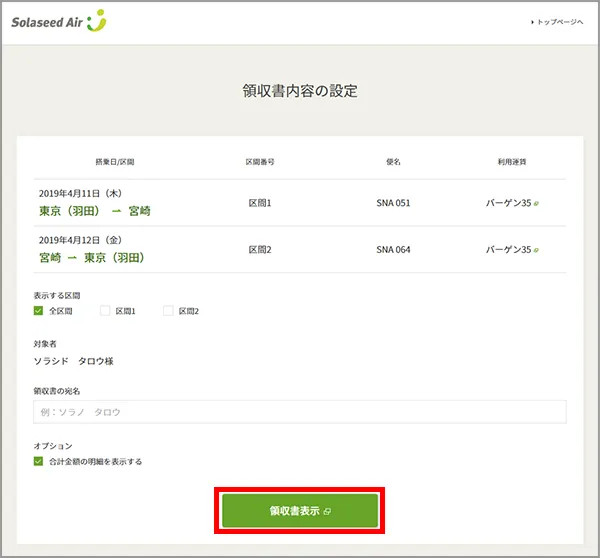Click the 便名 column header
This screenshot has width=600, height=558.
393,161
